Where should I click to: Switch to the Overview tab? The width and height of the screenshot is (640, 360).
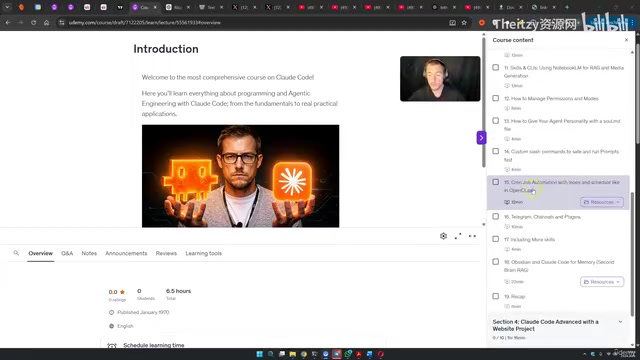coord(40,253)
